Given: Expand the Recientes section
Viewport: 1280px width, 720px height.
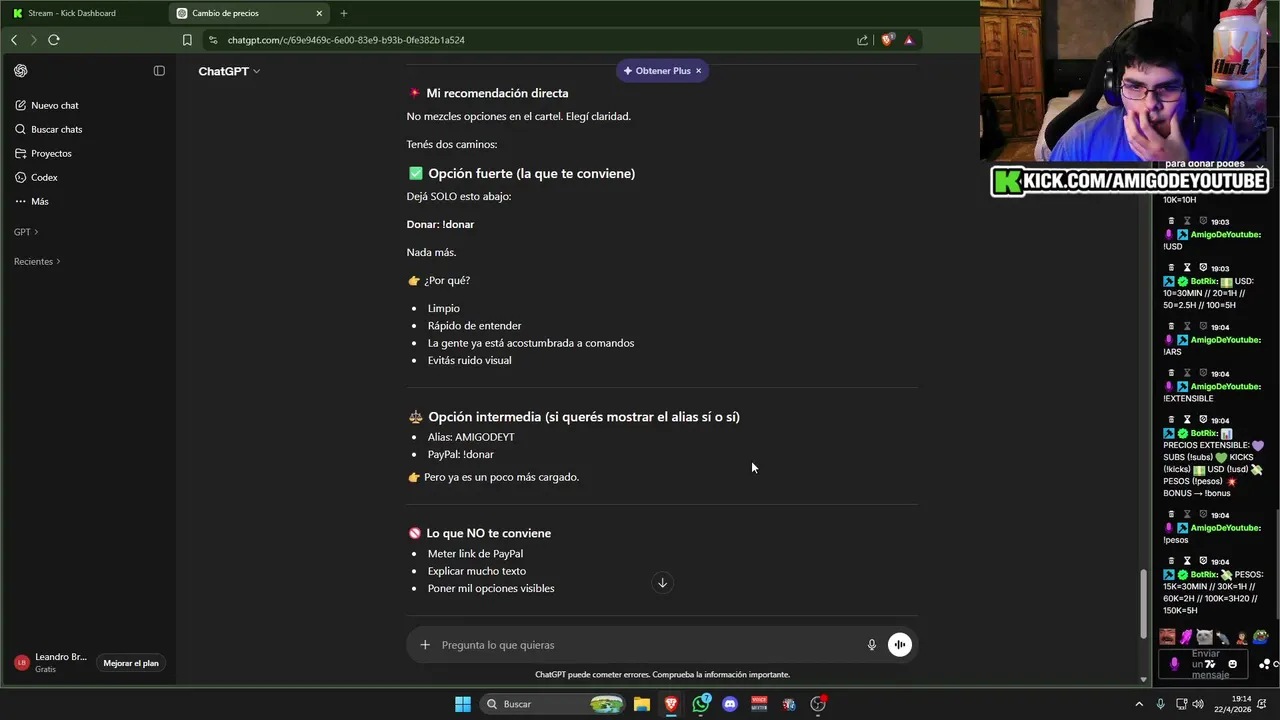Looking at the screenshot, I should tap(37, 261).
